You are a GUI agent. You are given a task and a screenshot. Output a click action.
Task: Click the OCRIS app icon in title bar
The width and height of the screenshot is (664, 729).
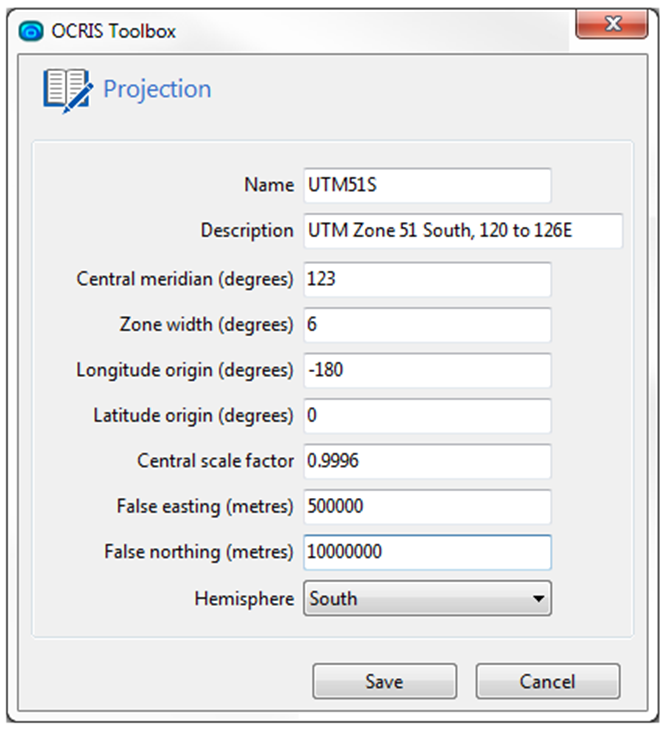[x=31, y=32]
